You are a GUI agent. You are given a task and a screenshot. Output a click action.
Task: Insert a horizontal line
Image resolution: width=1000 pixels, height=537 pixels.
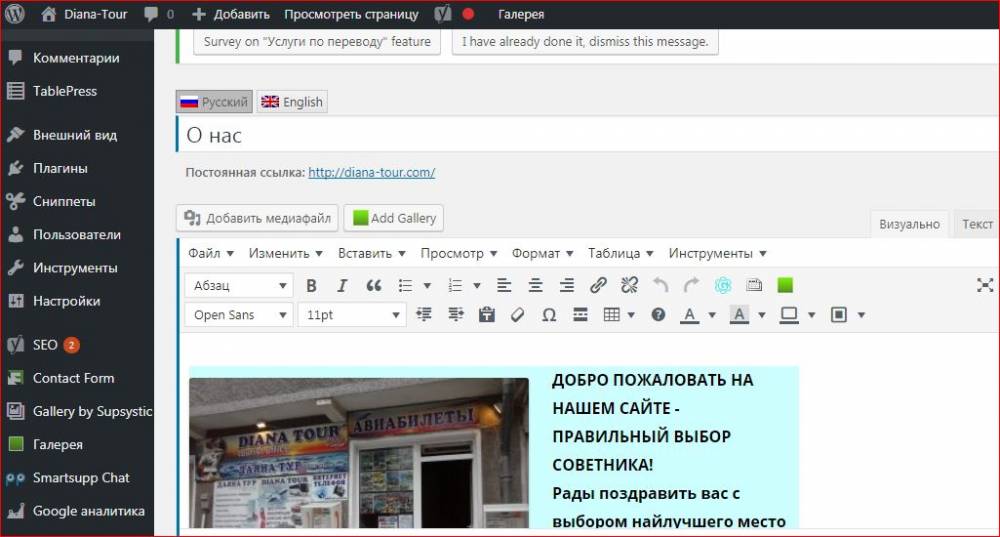coord(580,314)
